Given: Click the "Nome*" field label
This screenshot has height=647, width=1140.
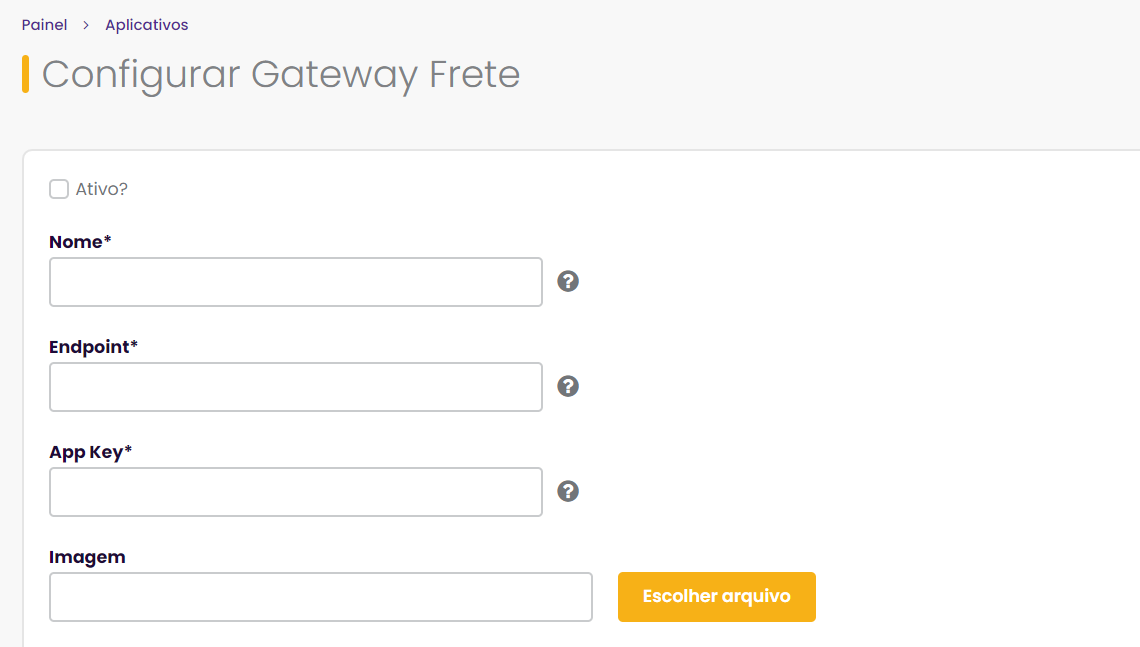Looking at the screenshot, I should [80, 242].
